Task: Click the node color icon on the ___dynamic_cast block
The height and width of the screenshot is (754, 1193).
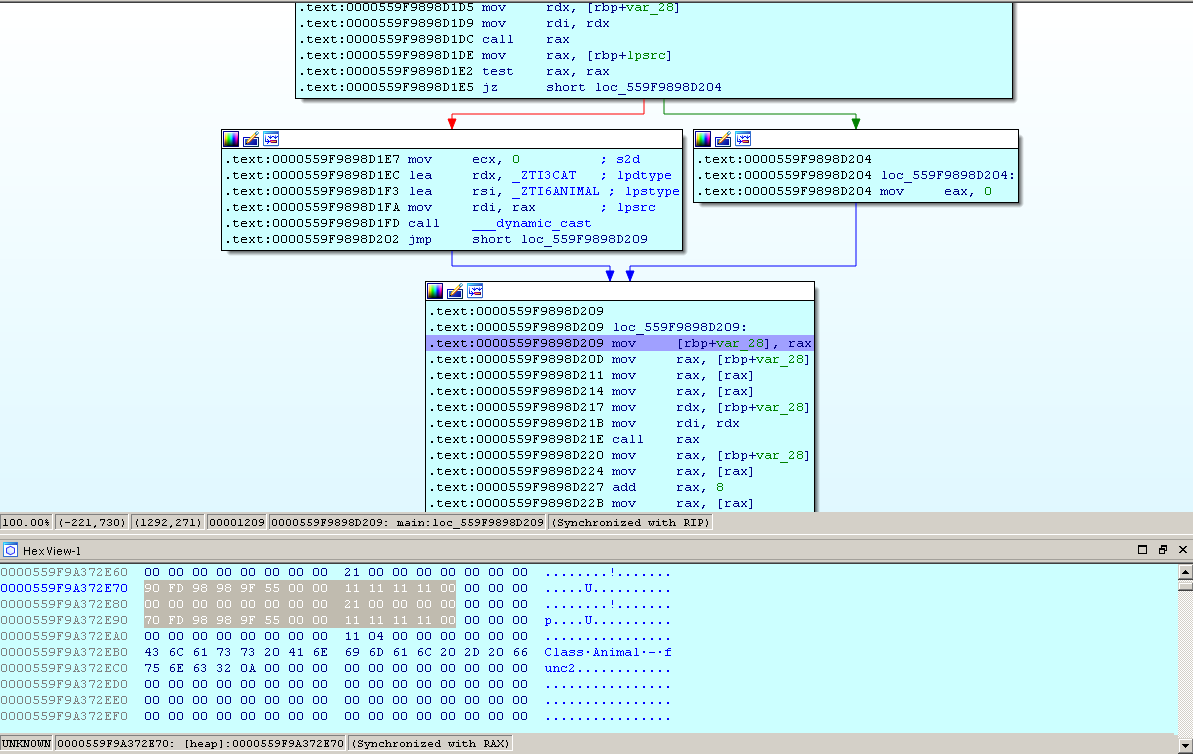Action: click(x=231, y=138)
